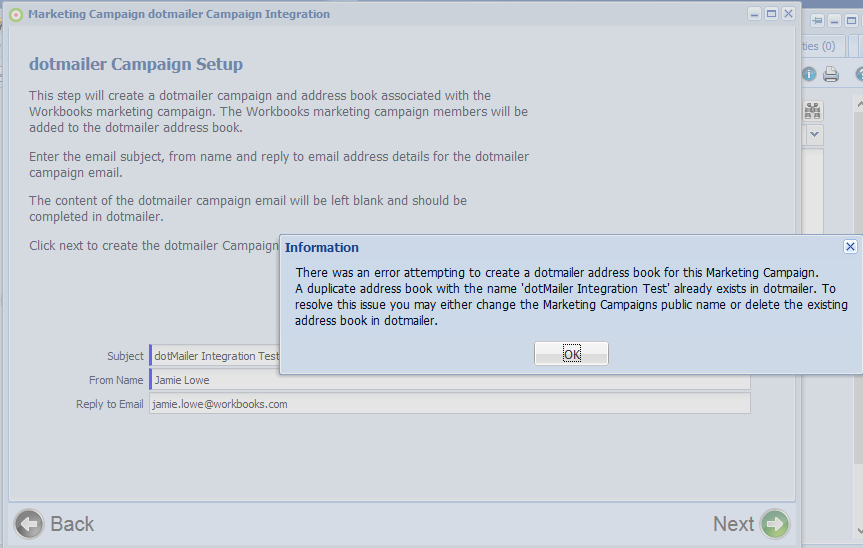Click the binoculars search icon in the background panel
Screen dimensions: 863x548
coord(813,111)
